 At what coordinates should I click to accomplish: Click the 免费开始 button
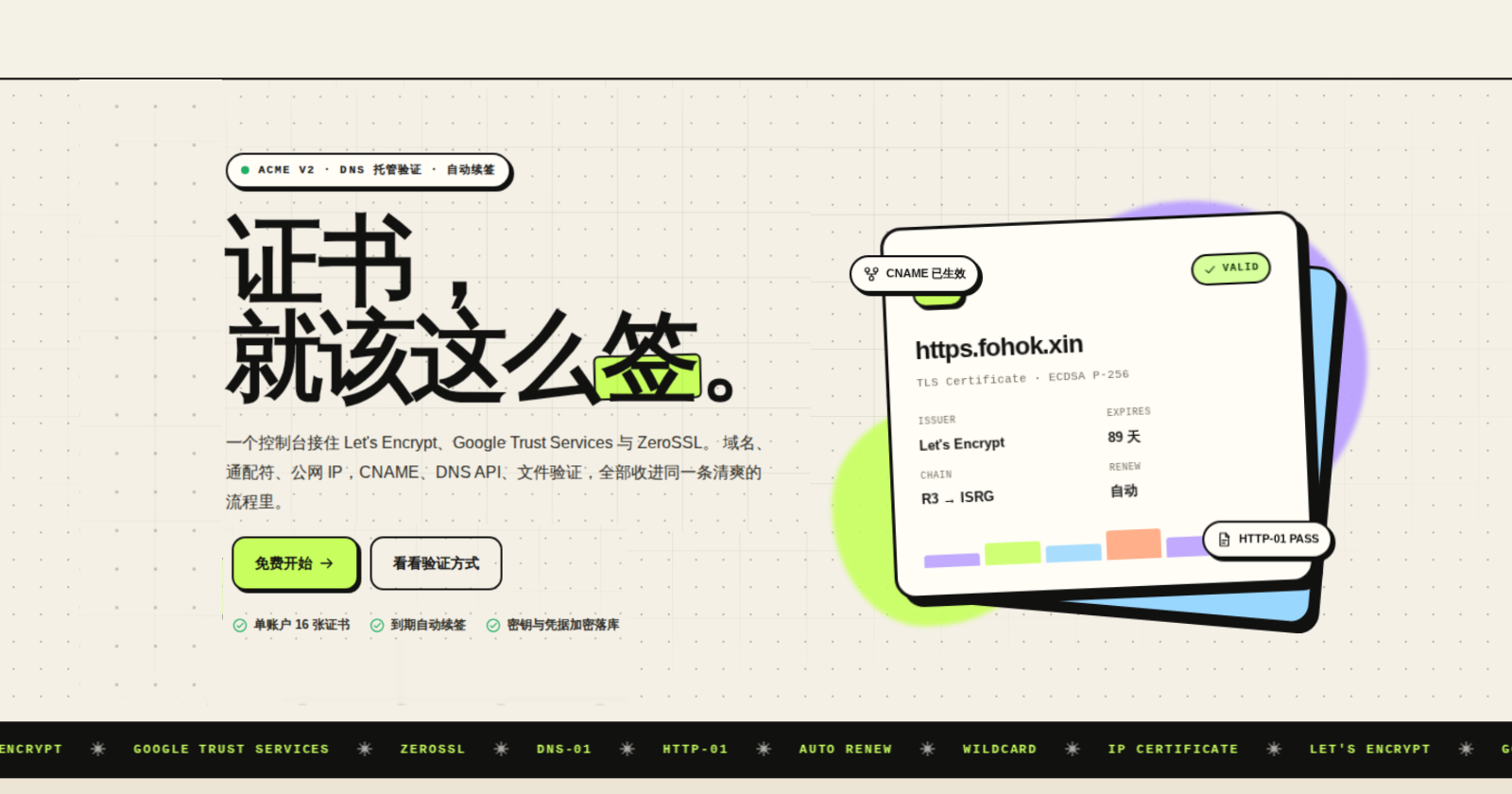point(295,563)
